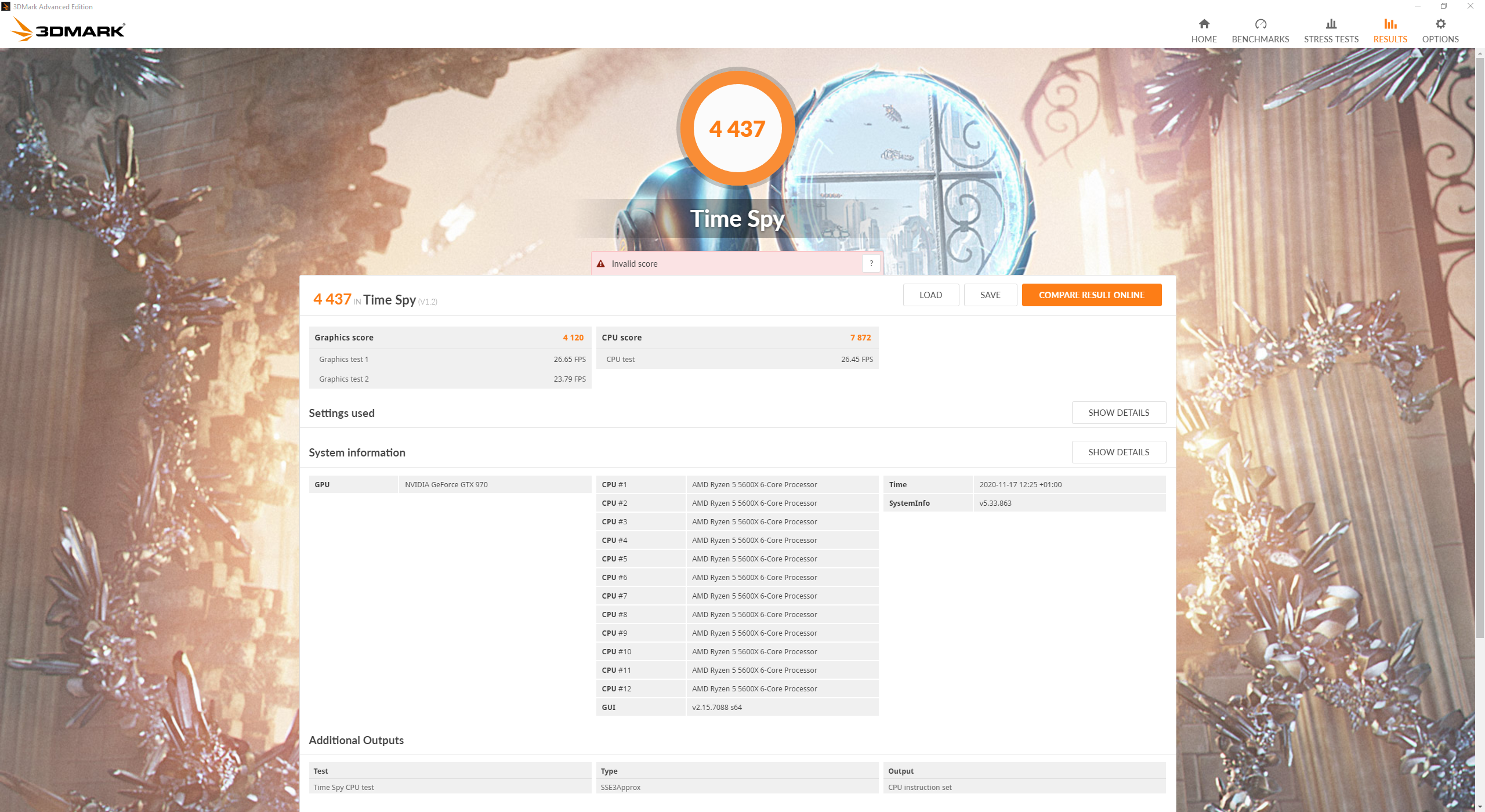This screenshot has width=1485, height=812.
Task: Click Compare Result Online button
Action: click(1091, 295)
